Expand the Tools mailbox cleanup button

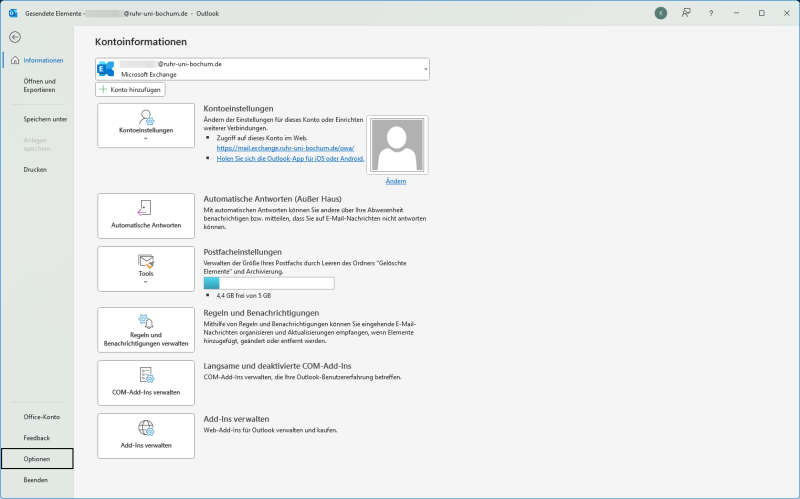tap(146, 268)
